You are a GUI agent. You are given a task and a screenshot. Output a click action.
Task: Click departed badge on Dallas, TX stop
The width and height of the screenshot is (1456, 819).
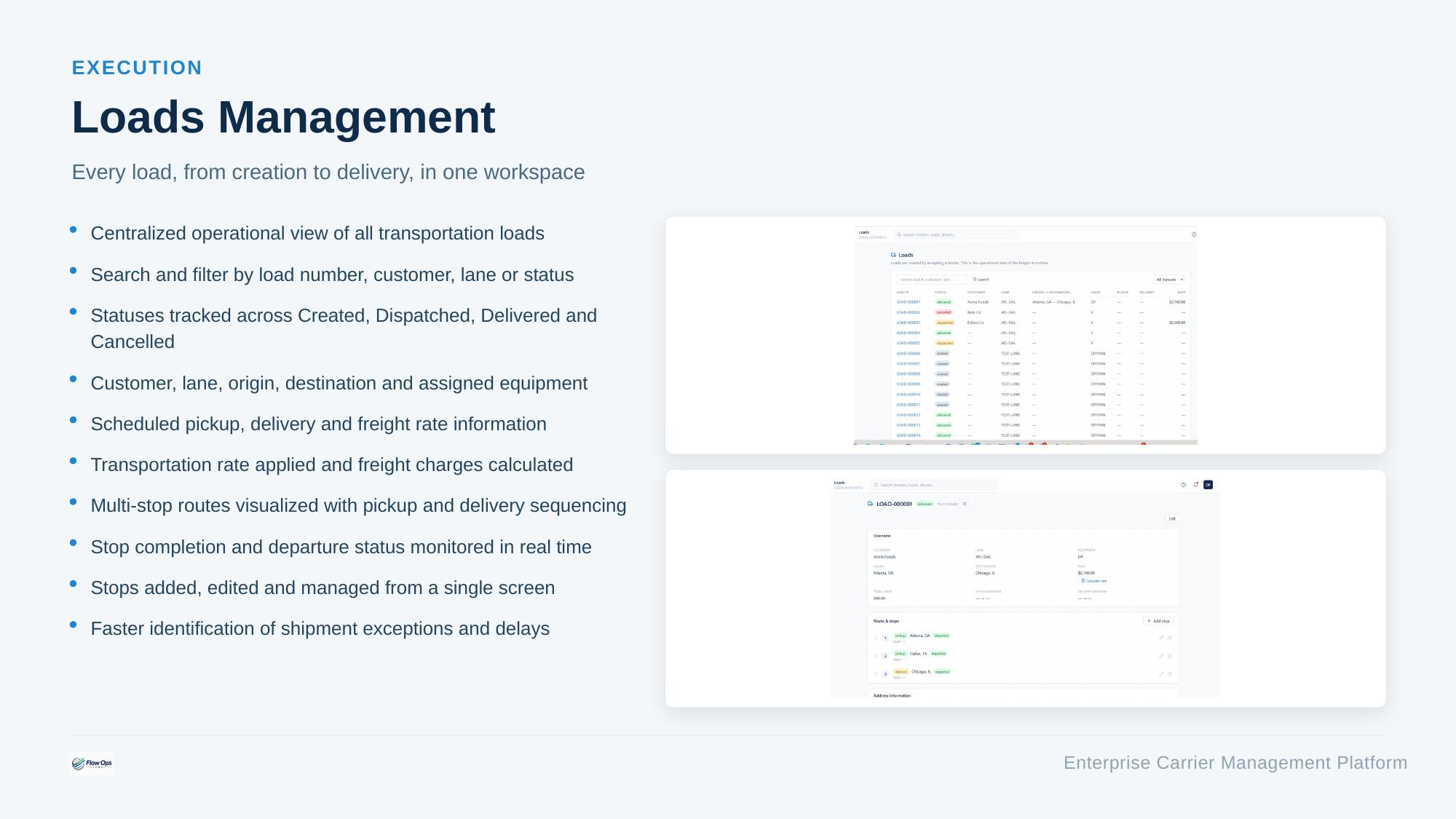[x=938, y=654]
